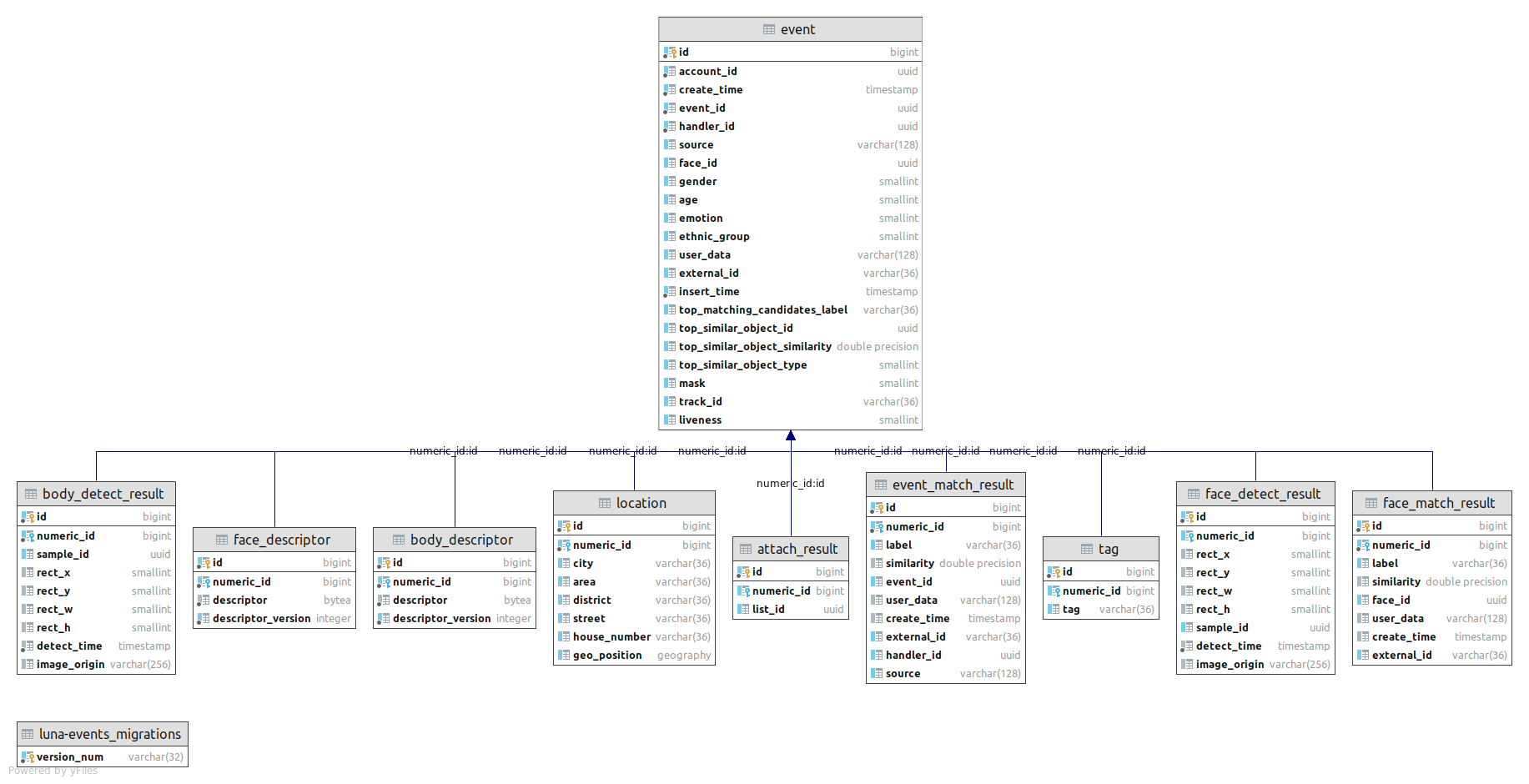
Task: Select the event_match_result table header
Action: [945, 484]
